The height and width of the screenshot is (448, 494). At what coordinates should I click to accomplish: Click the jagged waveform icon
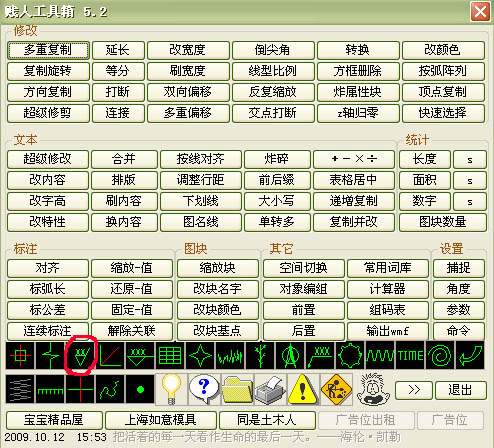pos(230,355)
